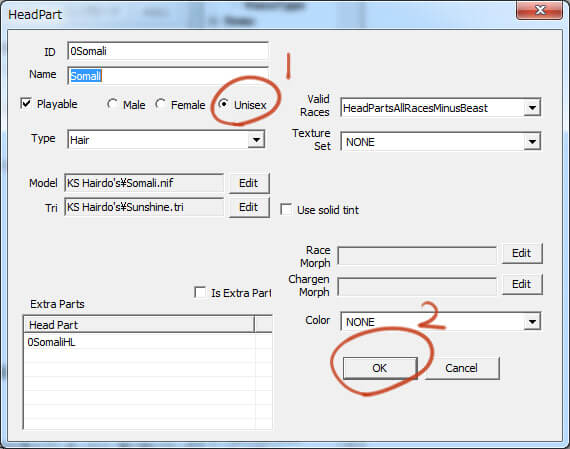
Task: Click the ID text field containing 0Somali
Action: click(x=168, y=51)
